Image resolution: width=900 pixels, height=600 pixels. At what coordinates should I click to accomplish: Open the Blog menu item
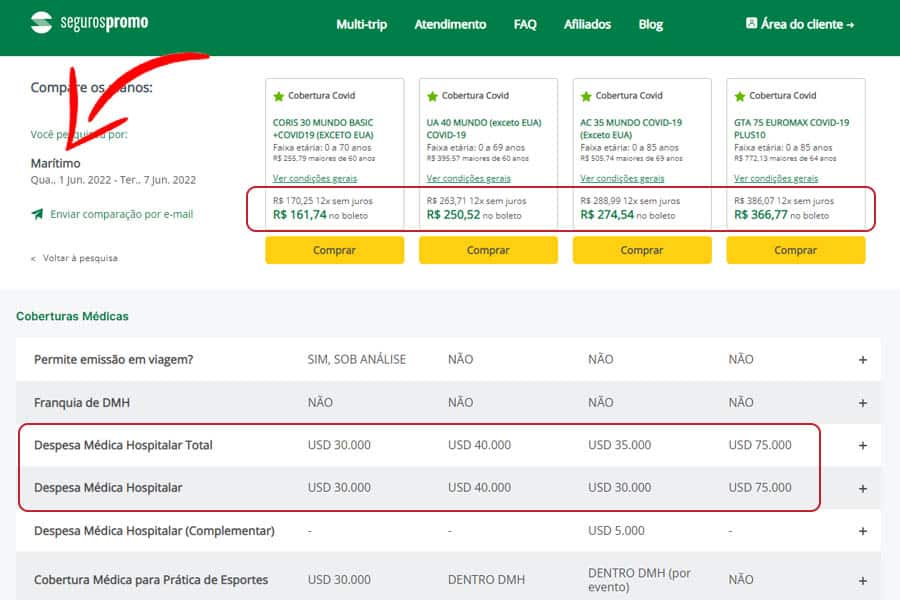(651, 24)
